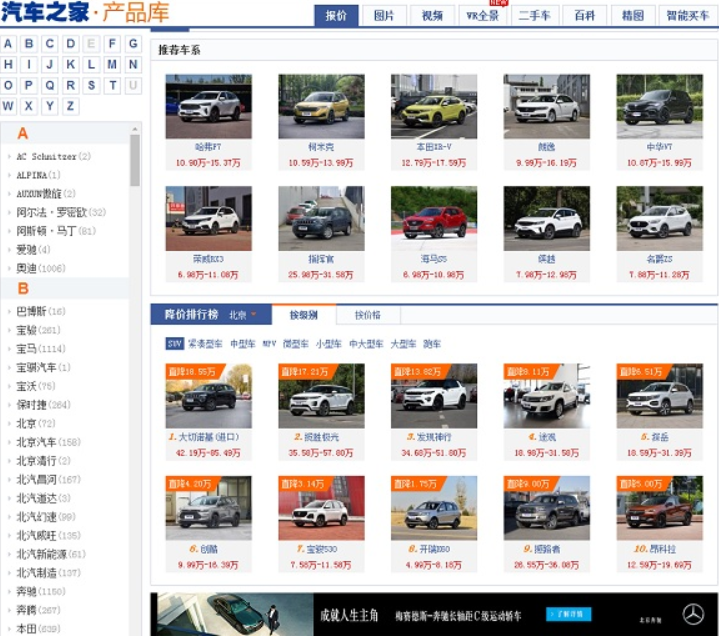This screenshot has height=636, width=719.
Task: Click the 朗逸 name link
Action: coord(547,147)
